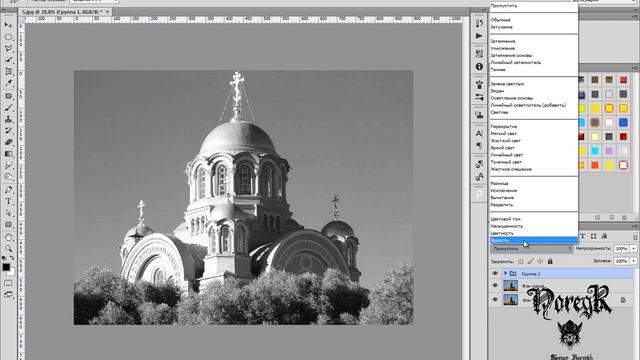Image resolution: width=640 pixels, height=360 pixels.
Task: Select the Pen tool
Action: pyautogui.click(x=8, y=190)
